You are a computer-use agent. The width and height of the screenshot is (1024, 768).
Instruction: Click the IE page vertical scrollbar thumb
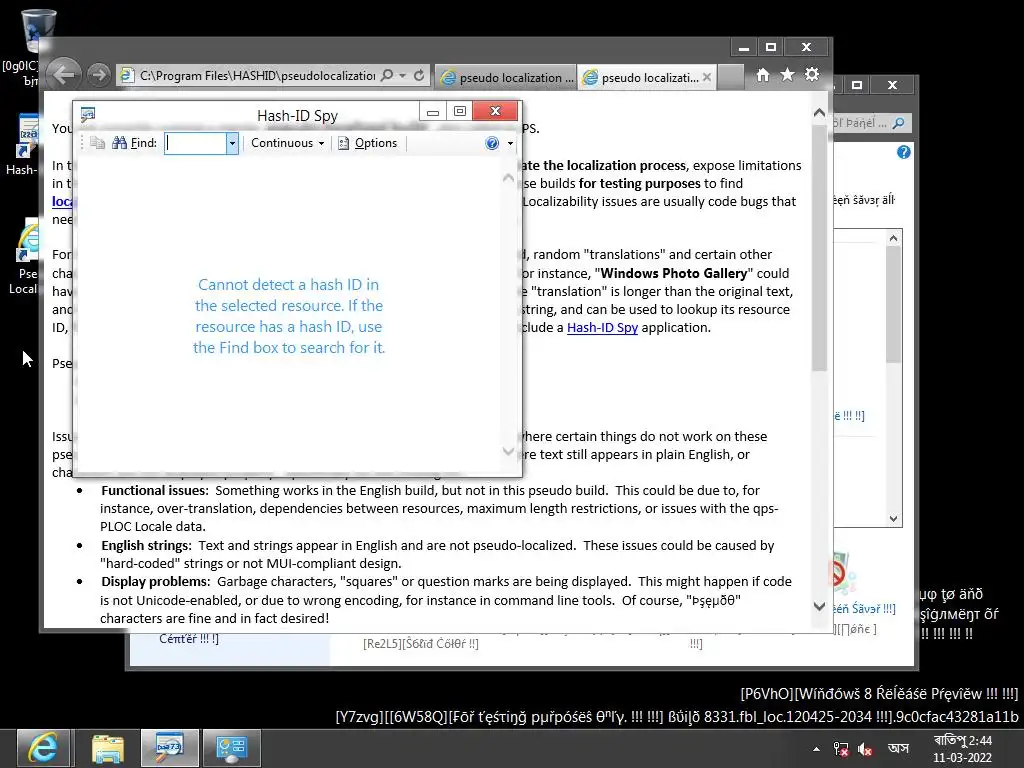819,248
